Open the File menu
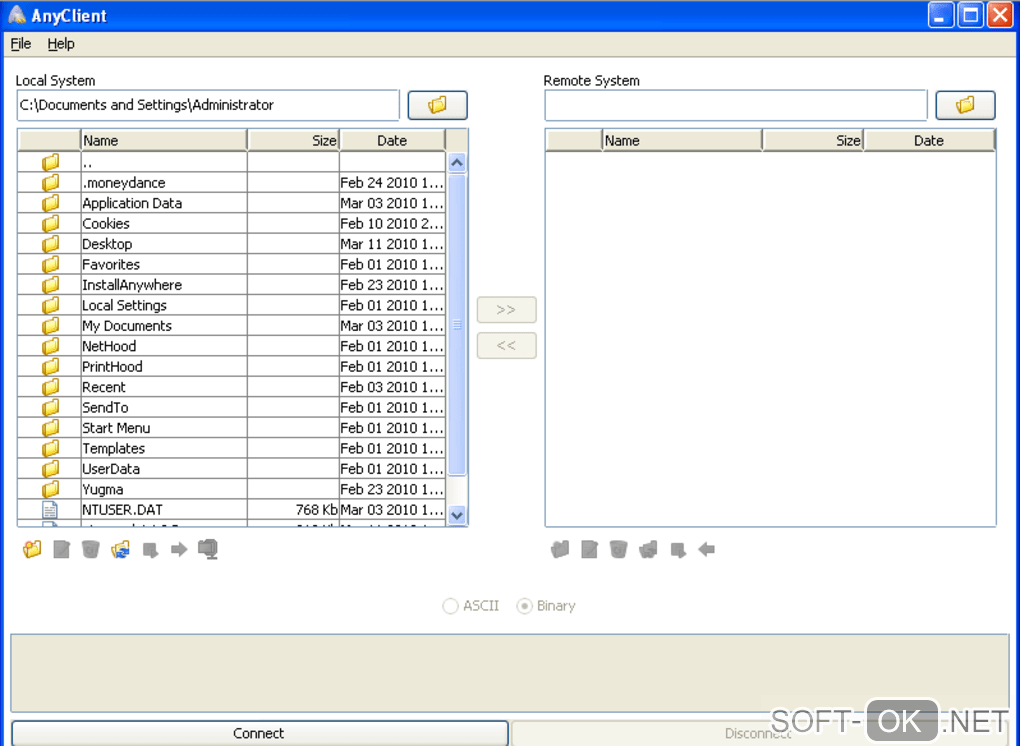The image size is (1020, 746). pos(21,44)
